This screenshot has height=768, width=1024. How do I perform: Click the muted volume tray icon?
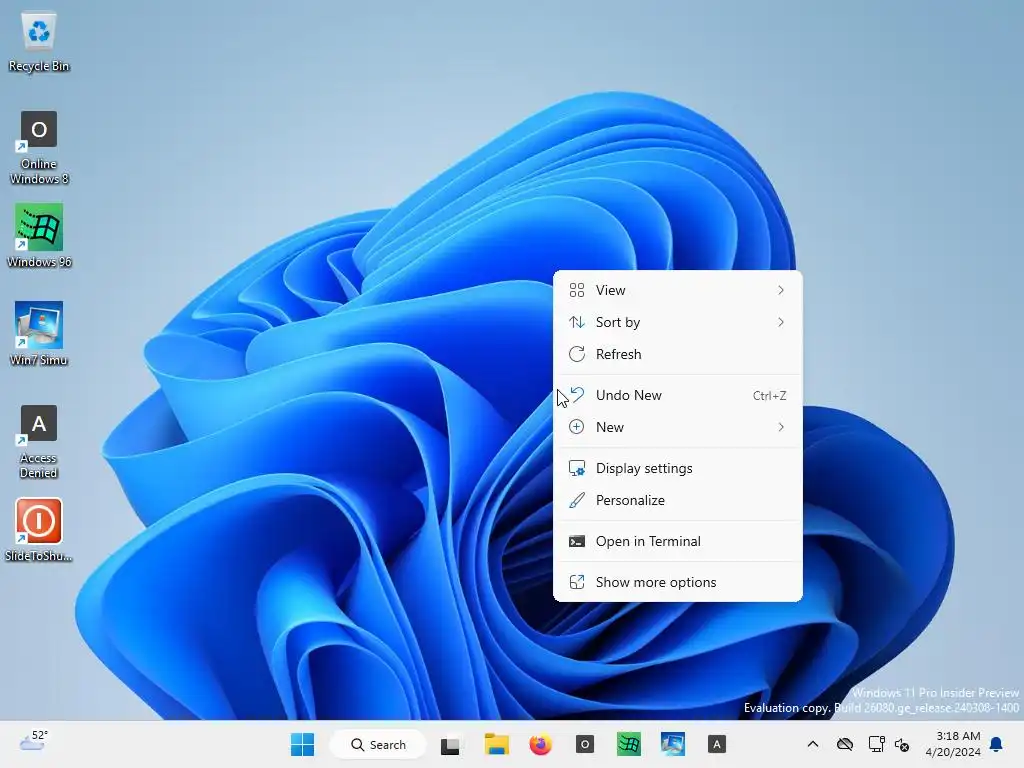(902, 744)
